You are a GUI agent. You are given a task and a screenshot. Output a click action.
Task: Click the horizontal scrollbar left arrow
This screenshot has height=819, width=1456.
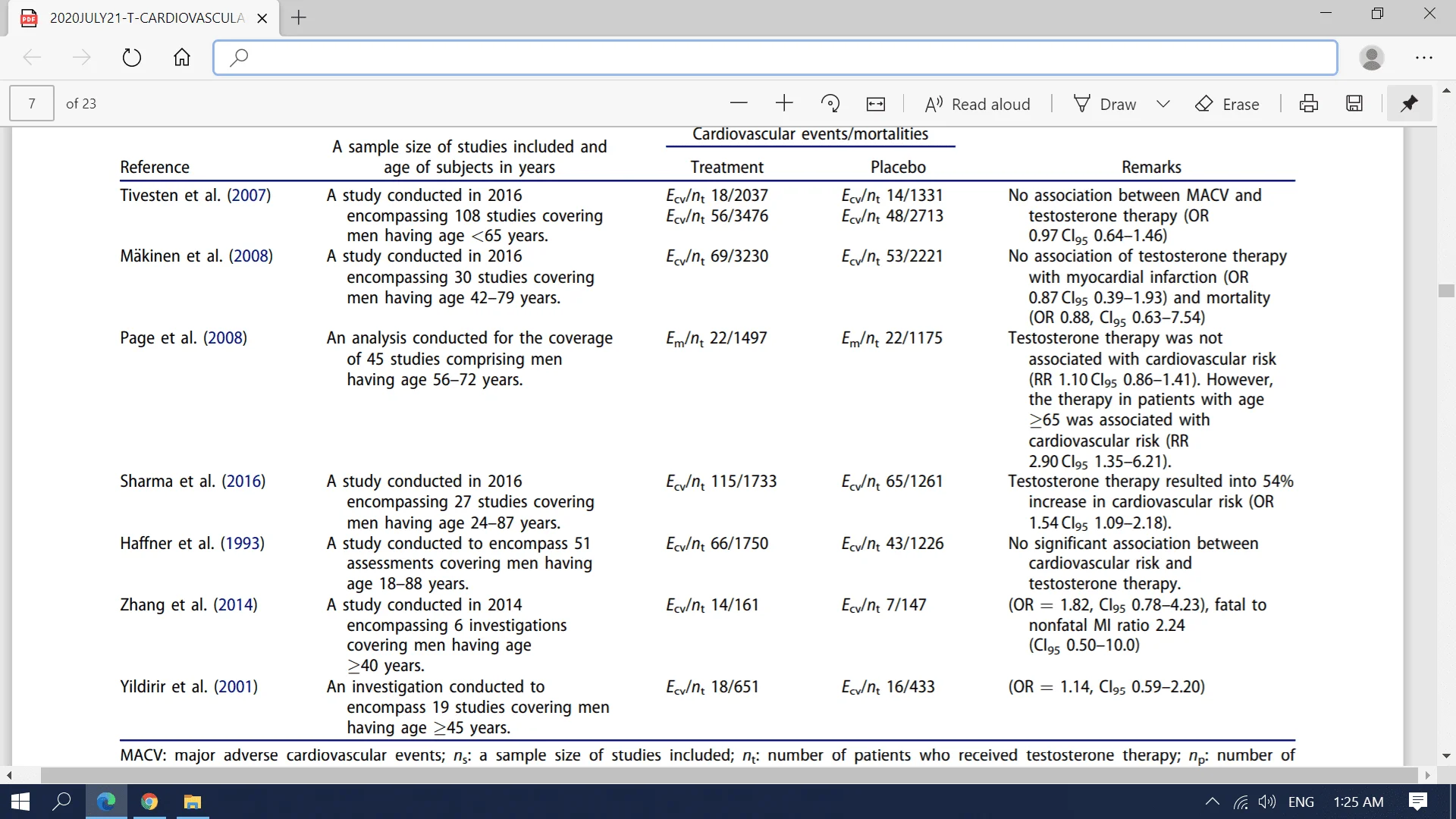tap(9, 776)
